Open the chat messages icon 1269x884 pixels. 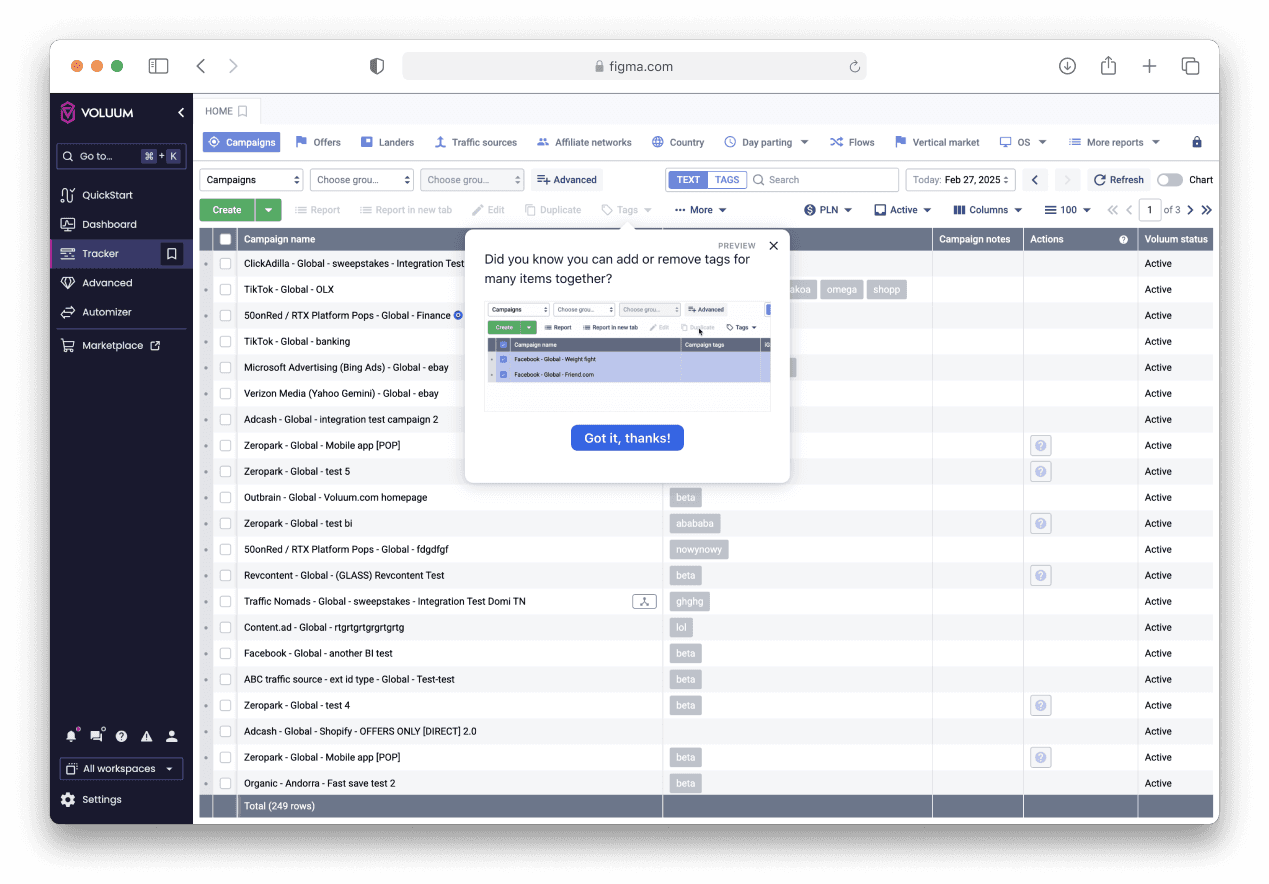(96, 736)
